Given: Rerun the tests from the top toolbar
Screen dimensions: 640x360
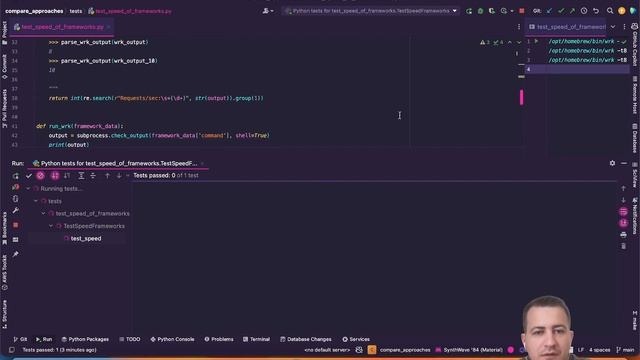Looking at the screenshot, I should [x=469, y=11].
